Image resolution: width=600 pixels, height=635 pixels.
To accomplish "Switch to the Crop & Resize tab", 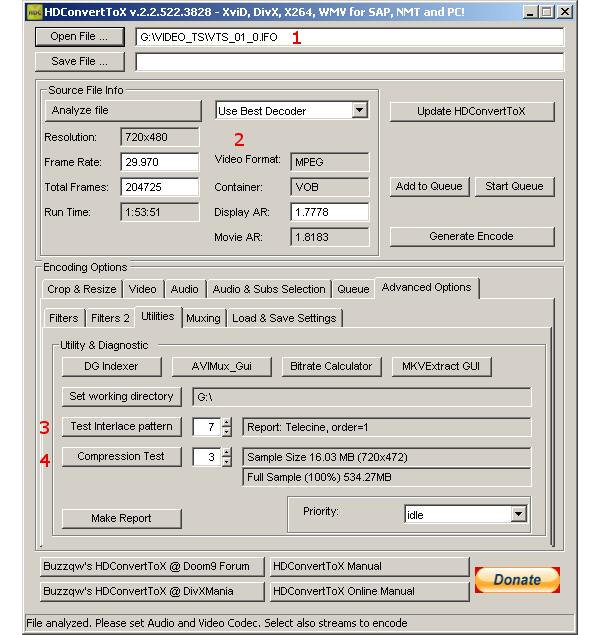I will click(82, 289).
